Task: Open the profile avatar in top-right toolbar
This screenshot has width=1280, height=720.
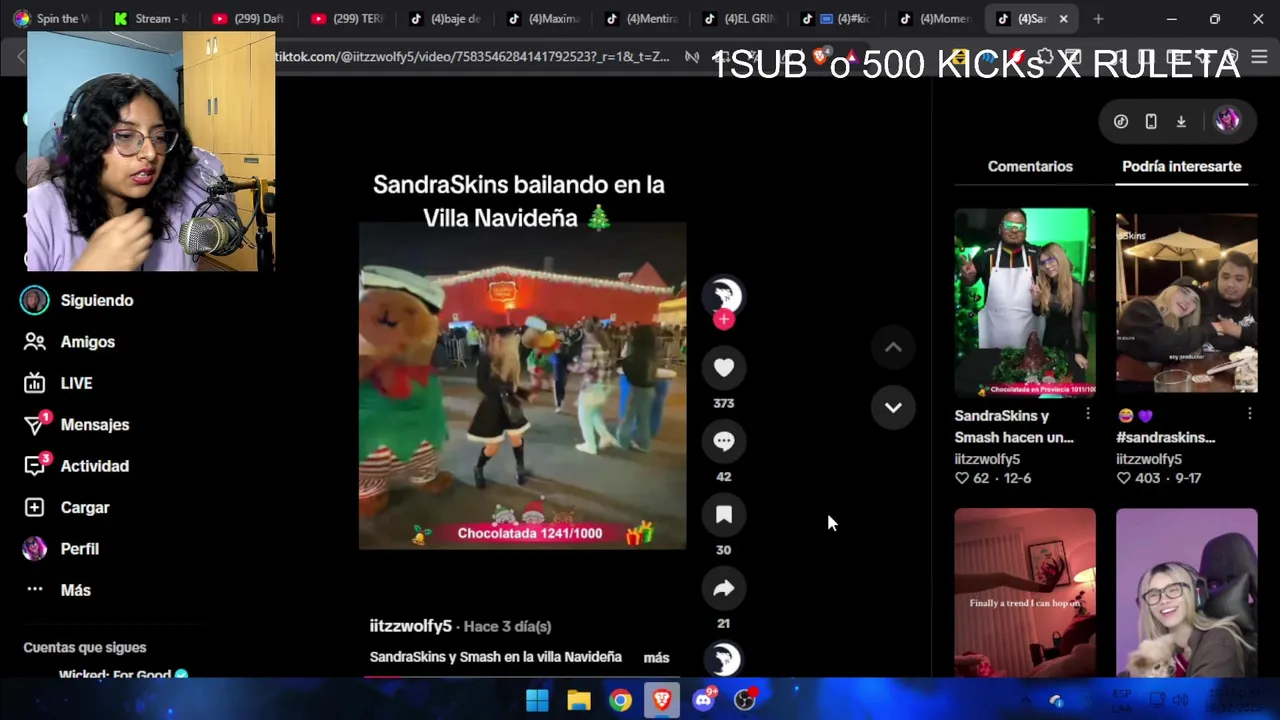Action: click(x=1227, y=120)
